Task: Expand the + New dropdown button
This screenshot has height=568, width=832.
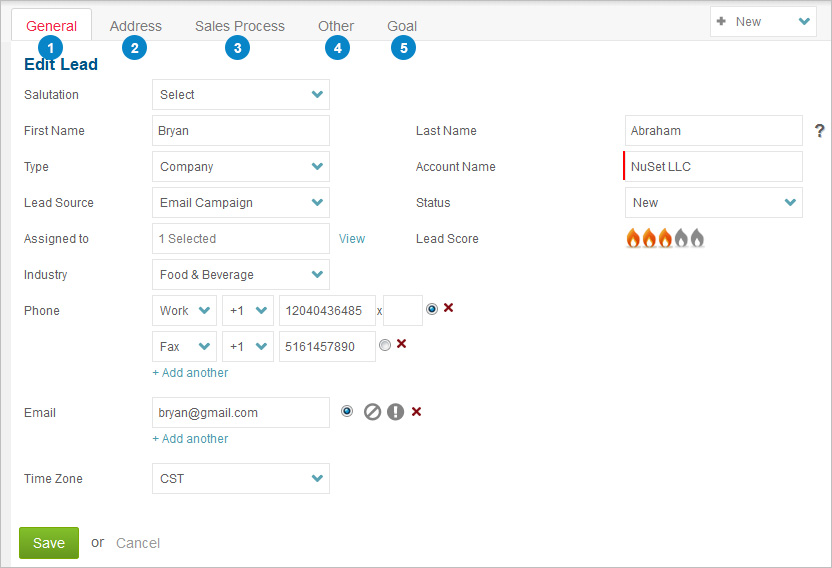Action: point(763,22)
